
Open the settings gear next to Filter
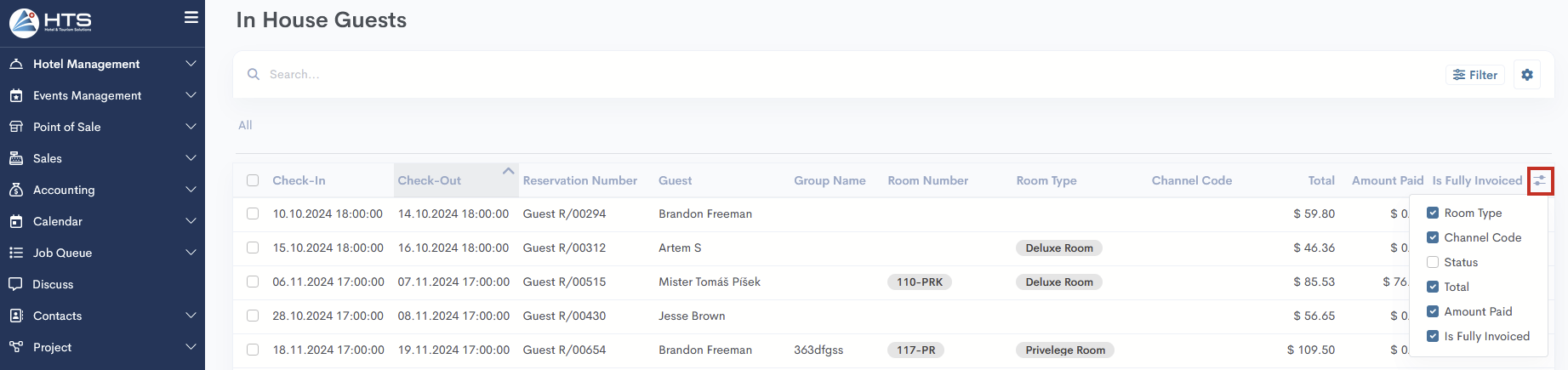1527,75
